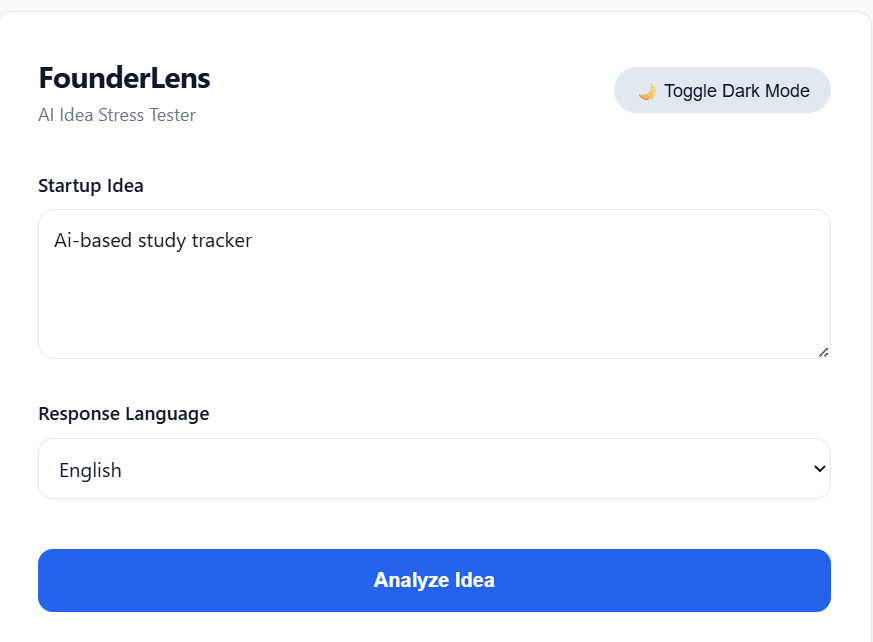Viewport: 873px width, 642px height.
Task: Click the word 'tracker' in the idea box
Action: (x=221, y=240)
